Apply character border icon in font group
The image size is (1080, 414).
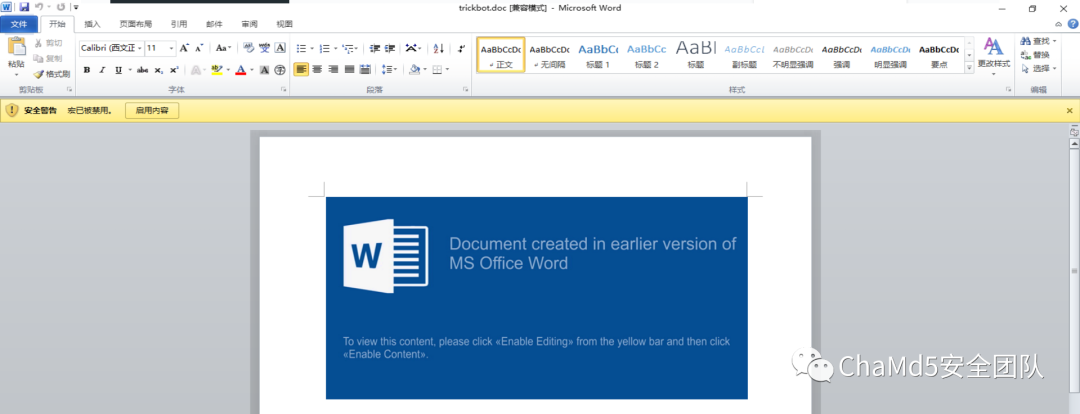[x=280, y=48]
